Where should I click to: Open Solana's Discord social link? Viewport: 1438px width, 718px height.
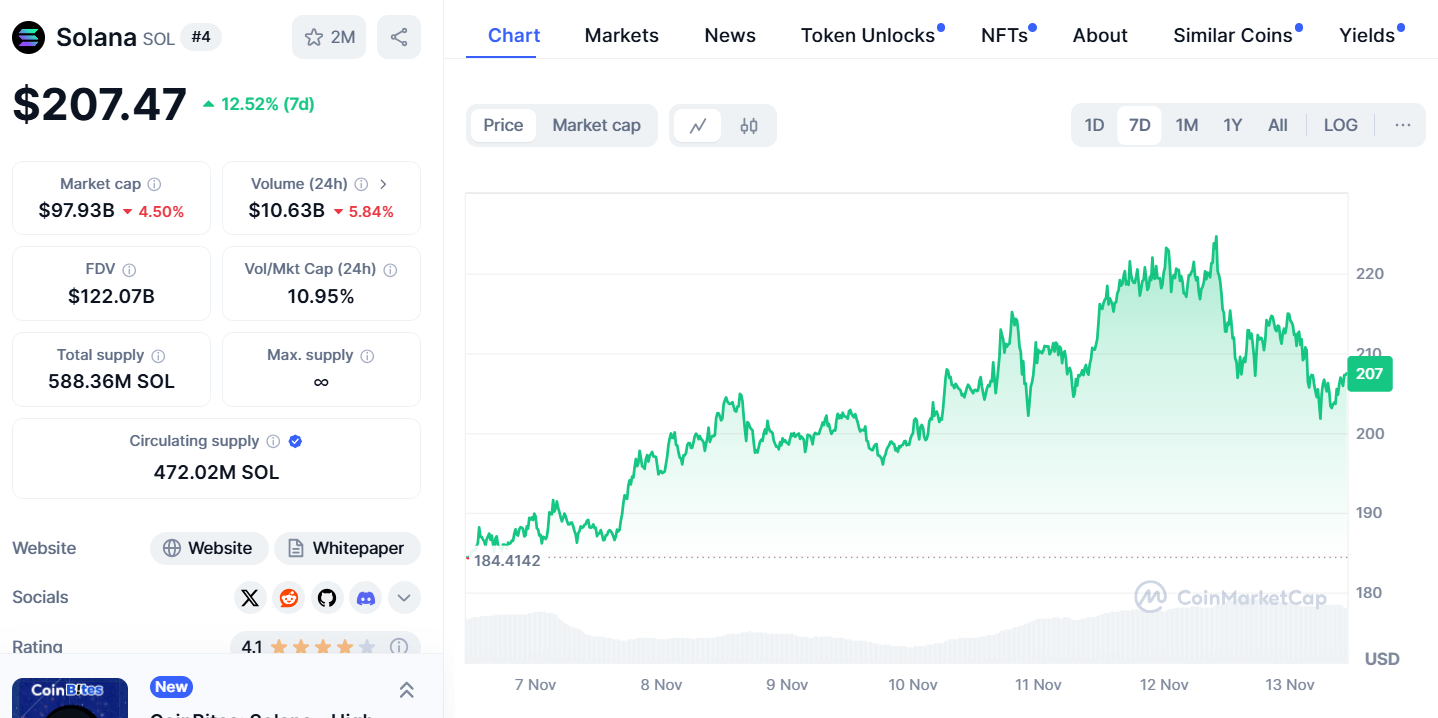(x=366, y=598)
